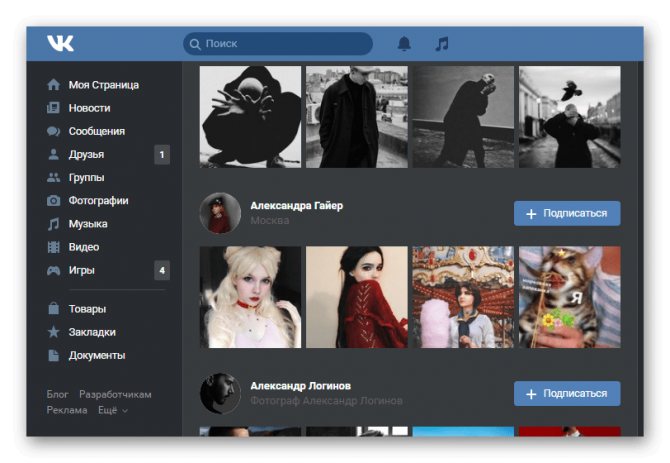Click the shopping bag icon beside Товары
670x463 pixels.
point(53,308)
